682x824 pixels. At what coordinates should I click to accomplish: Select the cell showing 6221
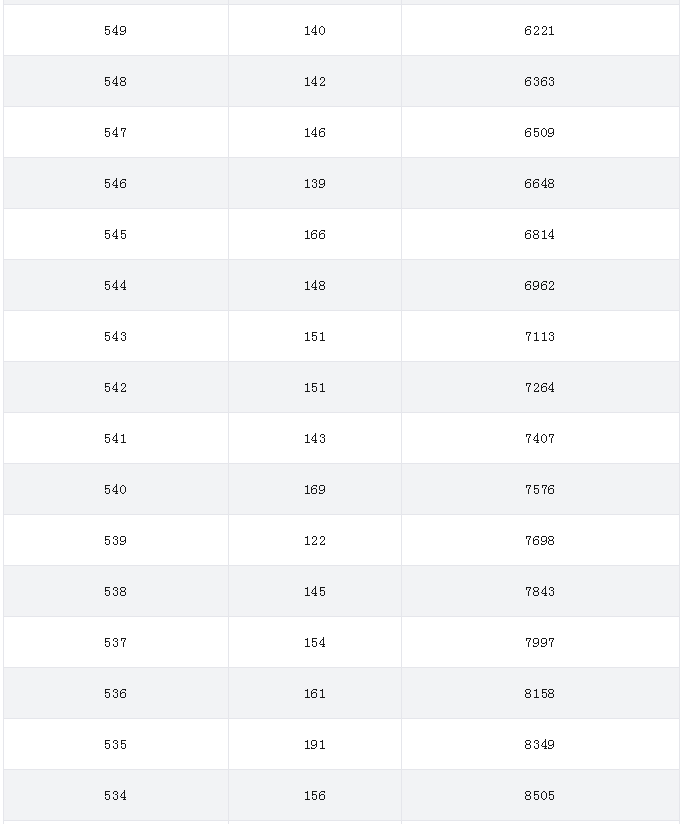(x=540, y=30)
